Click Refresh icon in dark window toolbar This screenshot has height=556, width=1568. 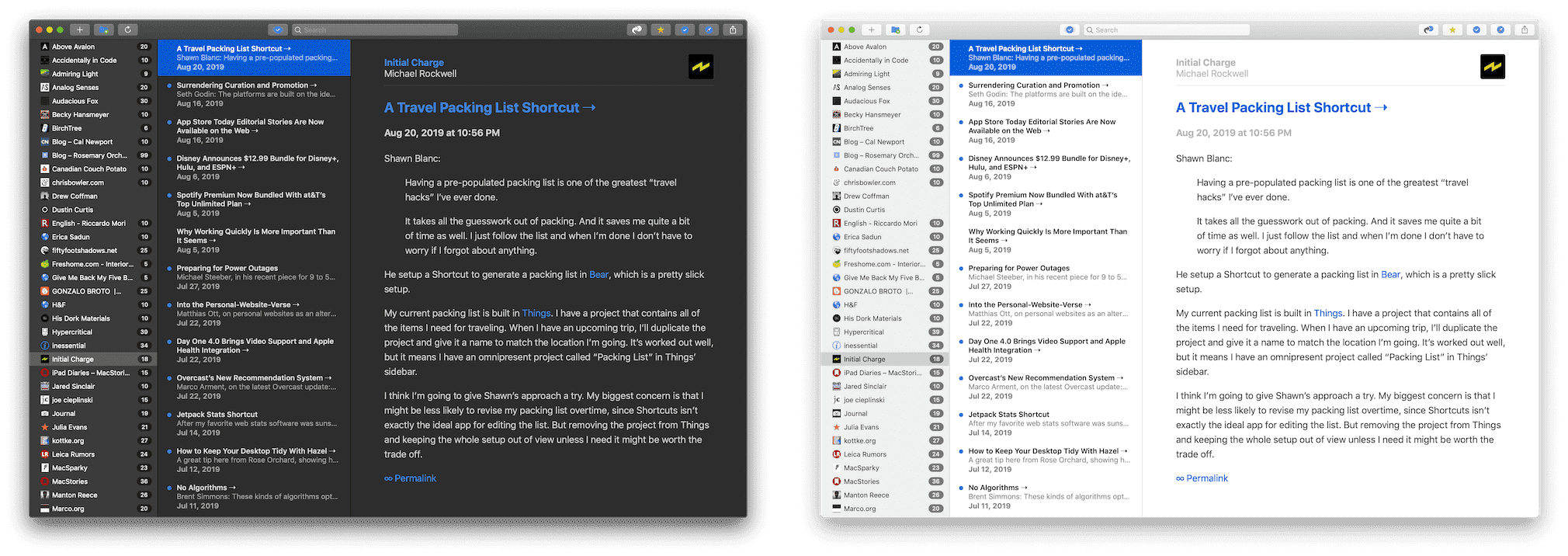click(128, 30)
